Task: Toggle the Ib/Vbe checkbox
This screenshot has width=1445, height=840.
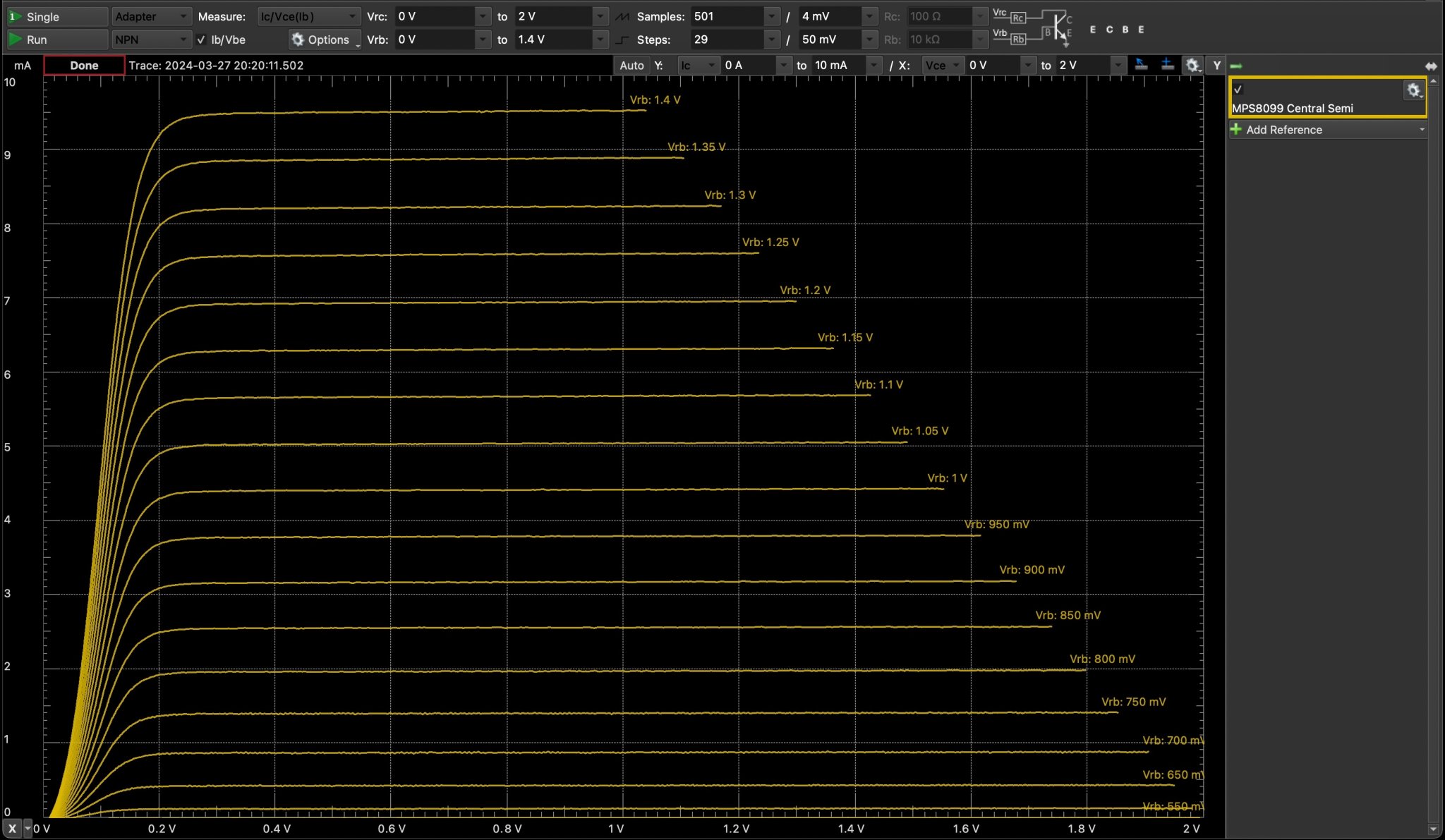Action: click(x=201, y=39)
